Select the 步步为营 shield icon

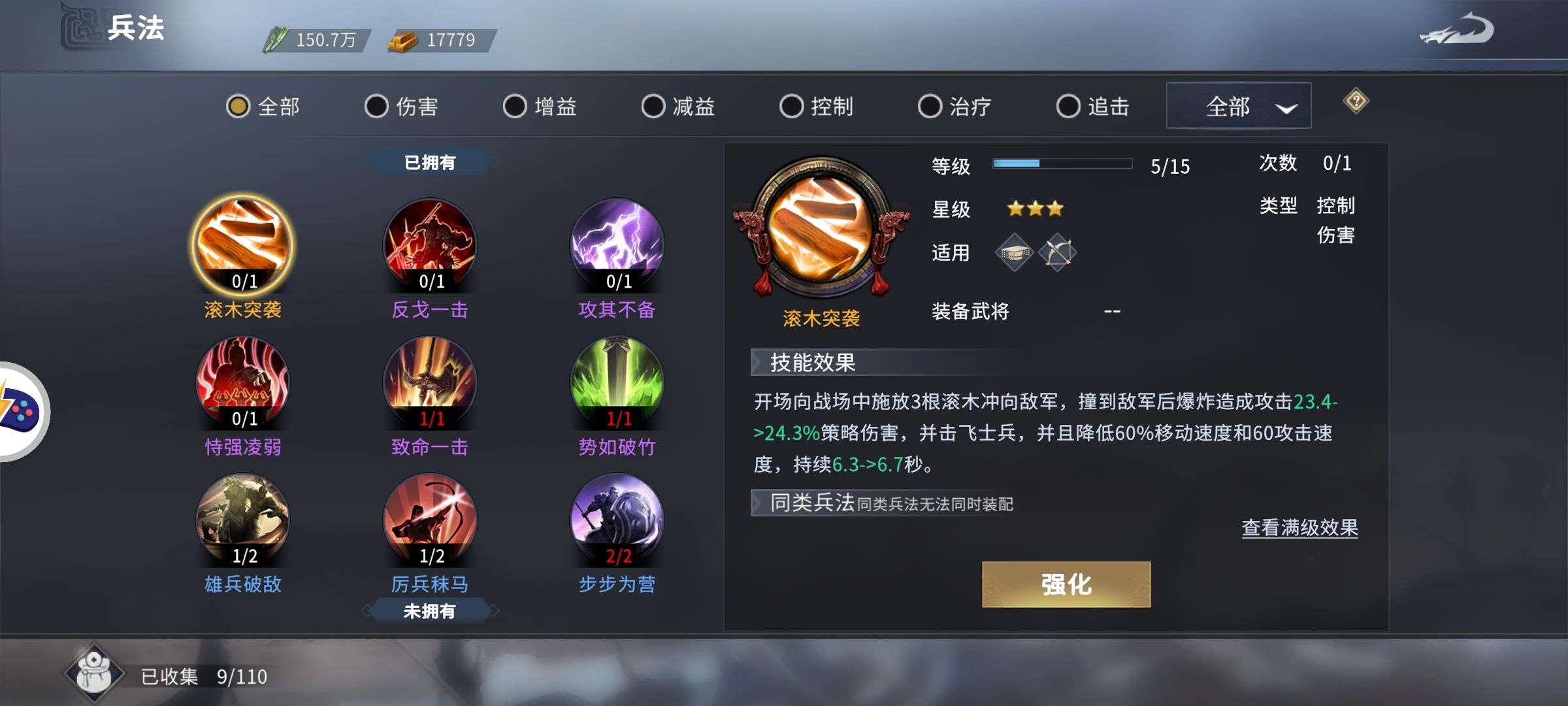click(x=617, y=520)
